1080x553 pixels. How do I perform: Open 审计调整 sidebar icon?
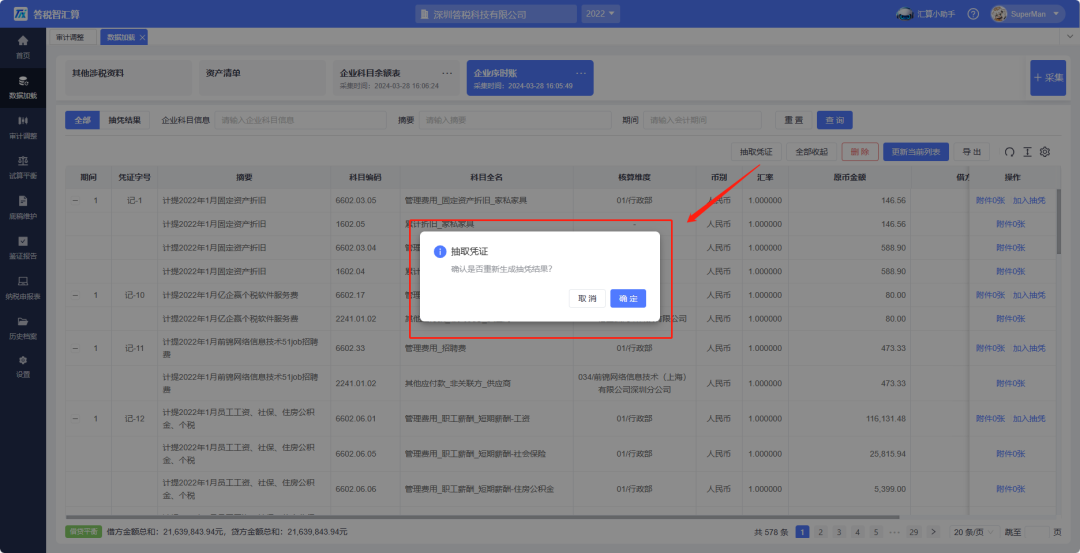click(23, 121)
